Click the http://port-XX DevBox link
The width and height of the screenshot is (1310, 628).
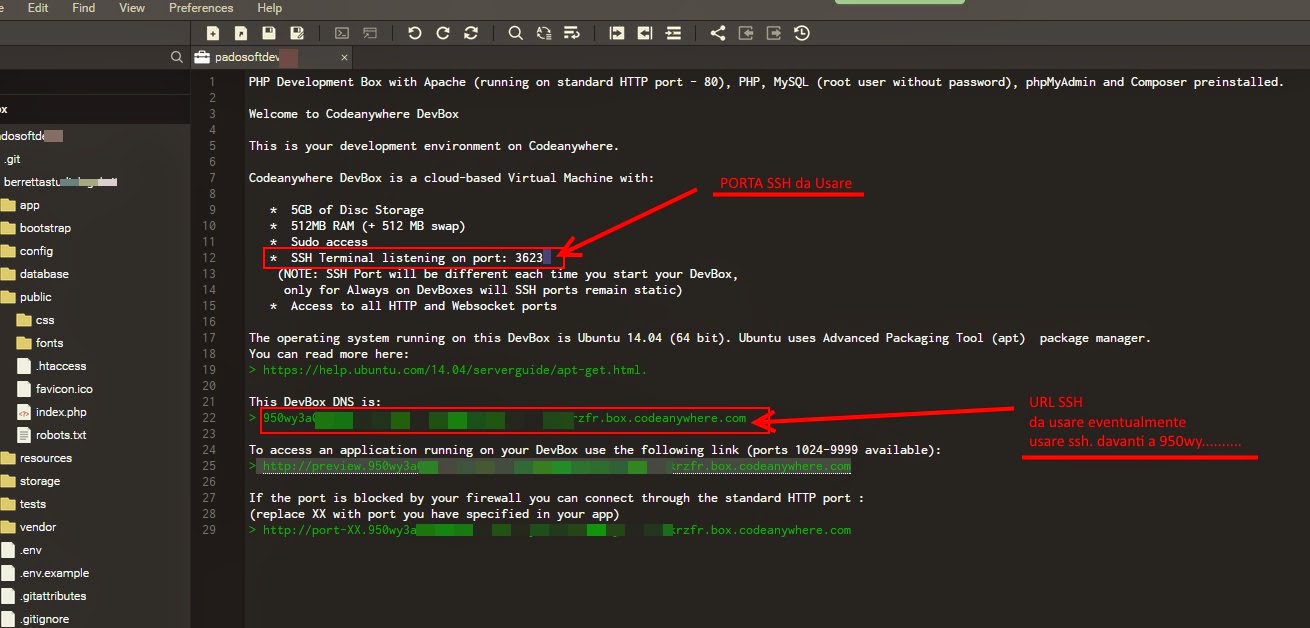(x=557, y=530)
